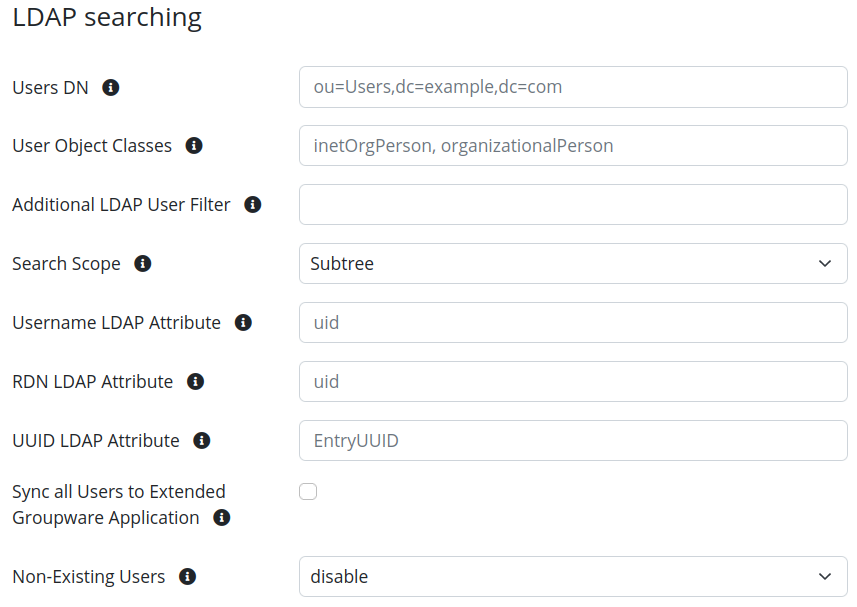
Task: Click the Username LDAP Attribute info icon
Action: point(242,322)
